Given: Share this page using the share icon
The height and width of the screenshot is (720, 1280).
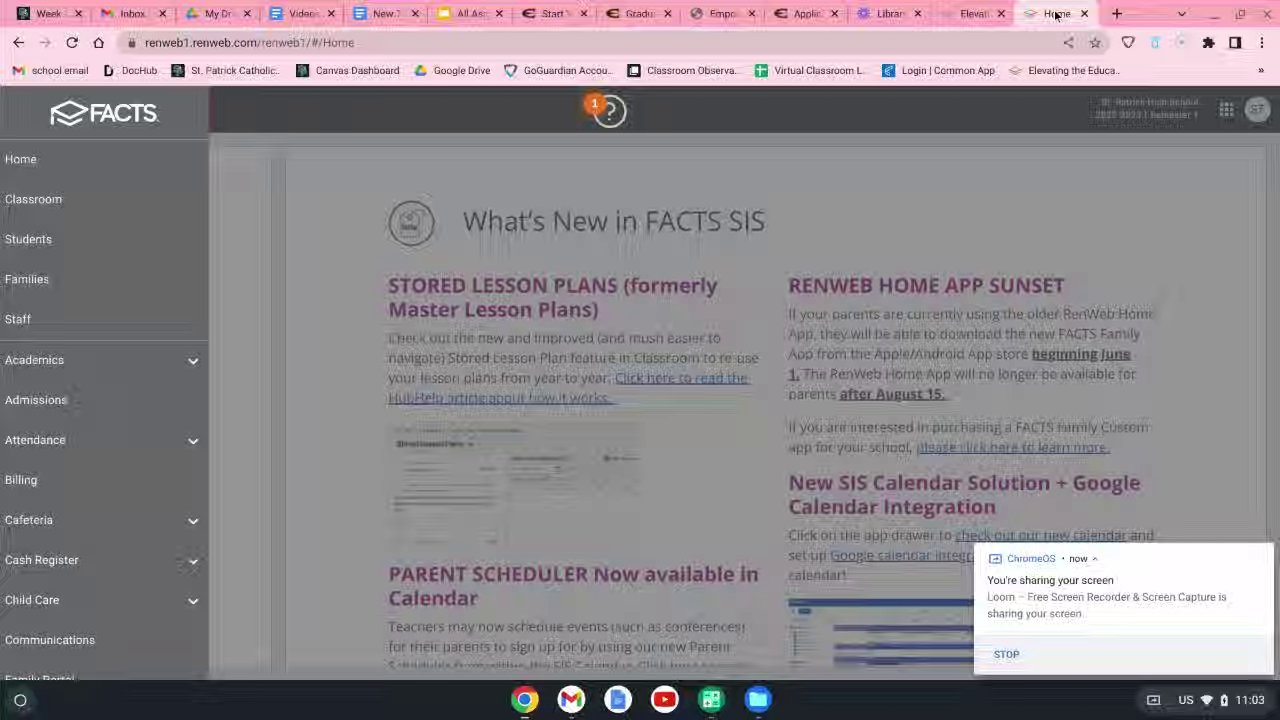Looking at the screenshot, I should (1068, 43).
